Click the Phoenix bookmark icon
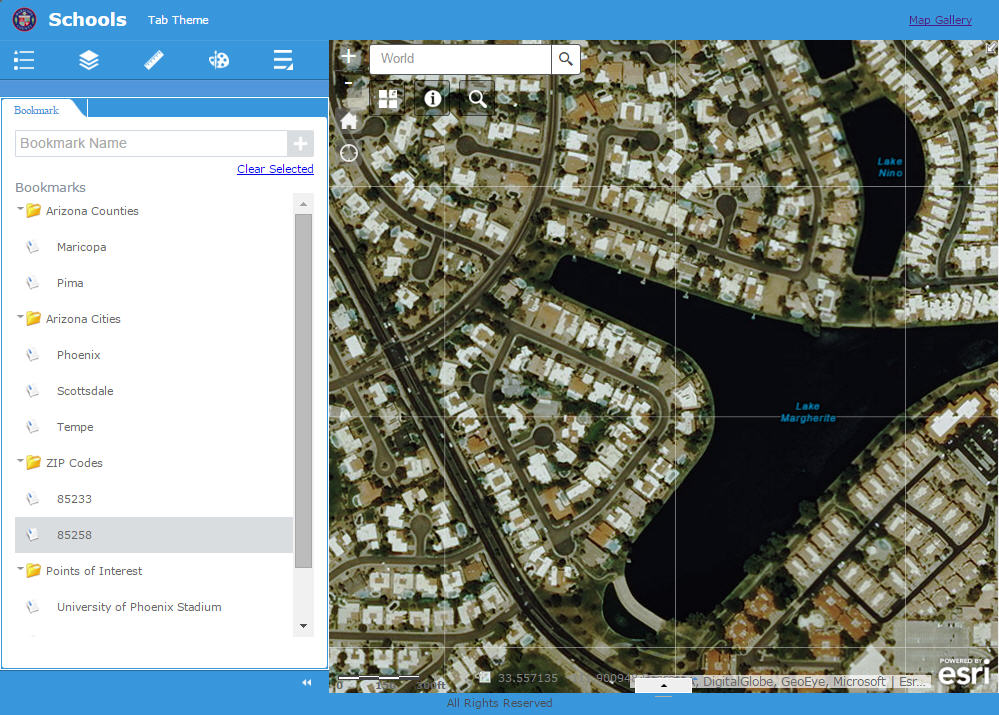Image resolution: width=999 pixels, height=715 pixels. pyautogui.click(x=32, y=355)
